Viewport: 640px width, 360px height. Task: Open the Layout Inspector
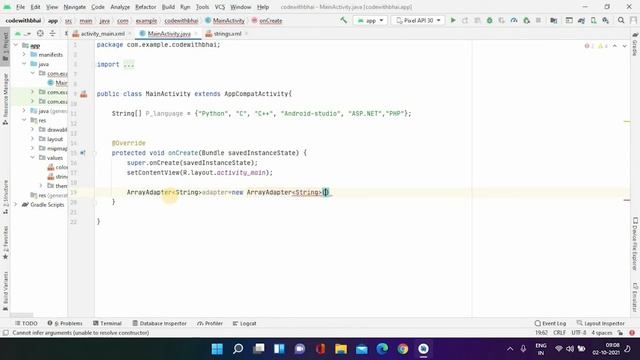click(600, 323)
